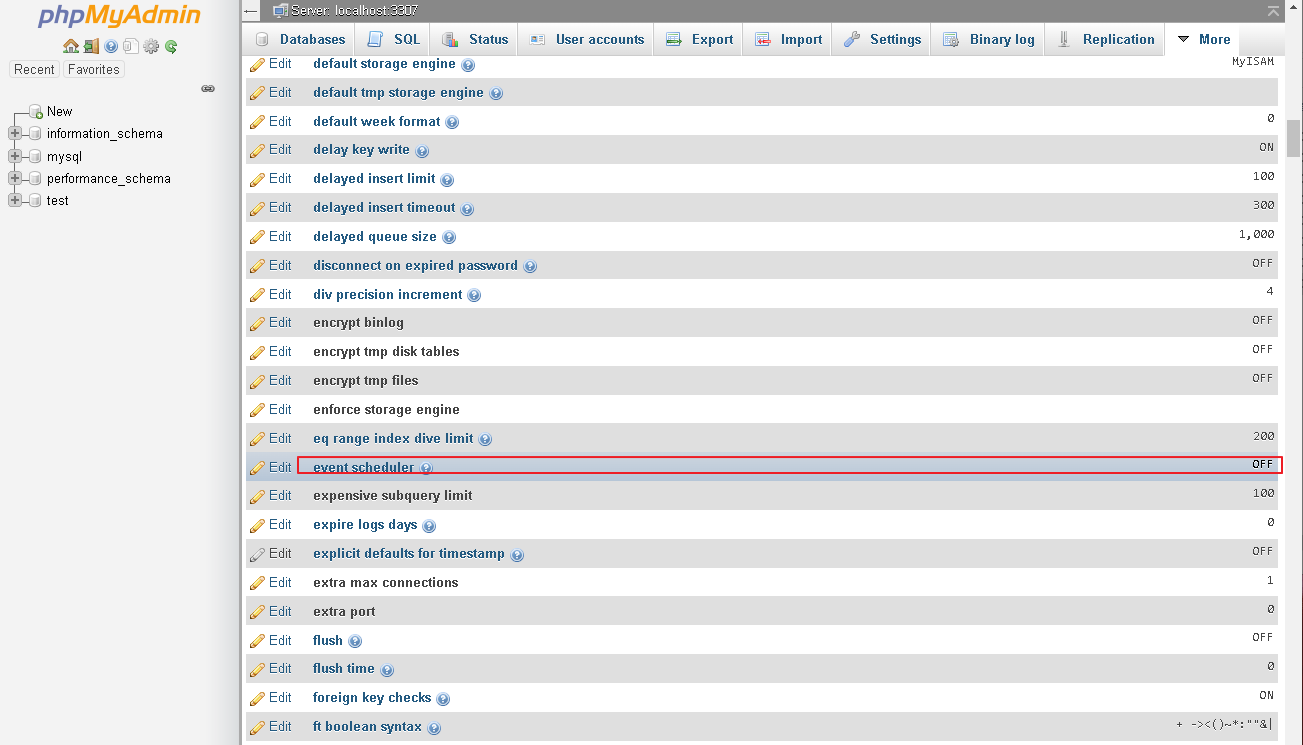1303x745 pixels.
Task: Click Edit for delay key write
Action: click(270, 149)
